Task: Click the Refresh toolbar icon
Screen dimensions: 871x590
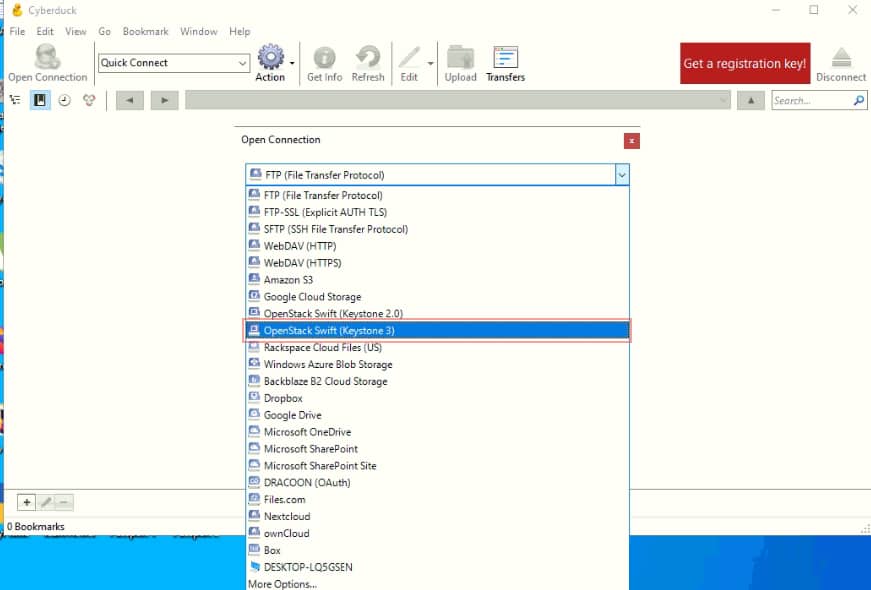Action: click(x=368, y=58)
